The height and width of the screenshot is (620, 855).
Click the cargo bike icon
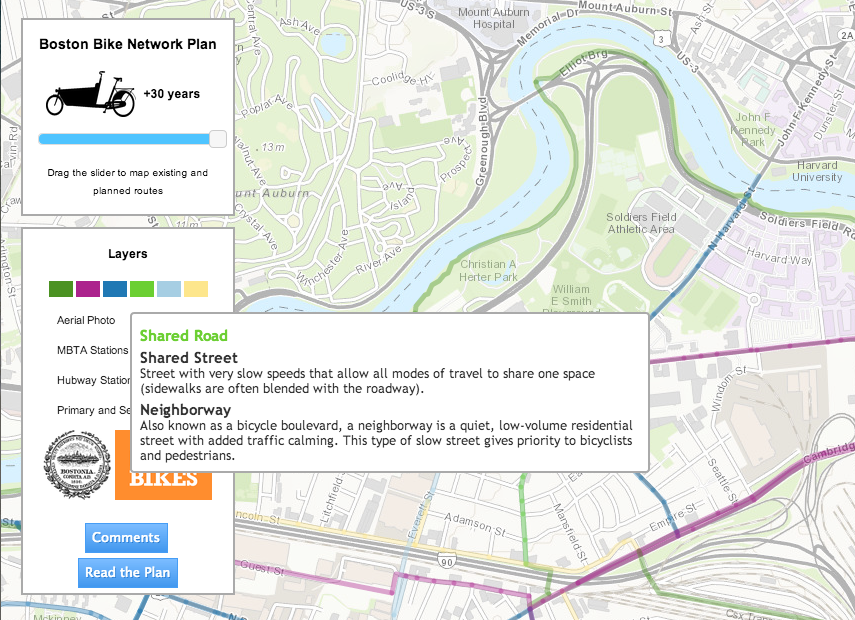click(x=91, y=94)
